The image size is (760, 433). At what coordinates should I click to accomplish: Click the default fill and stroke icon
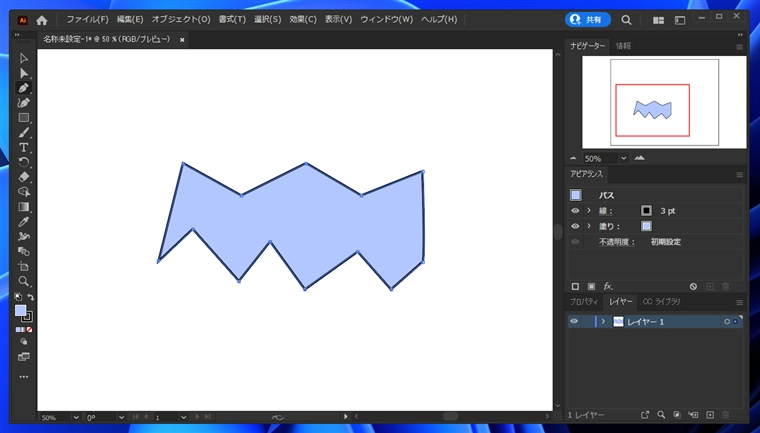coord(18,297)
